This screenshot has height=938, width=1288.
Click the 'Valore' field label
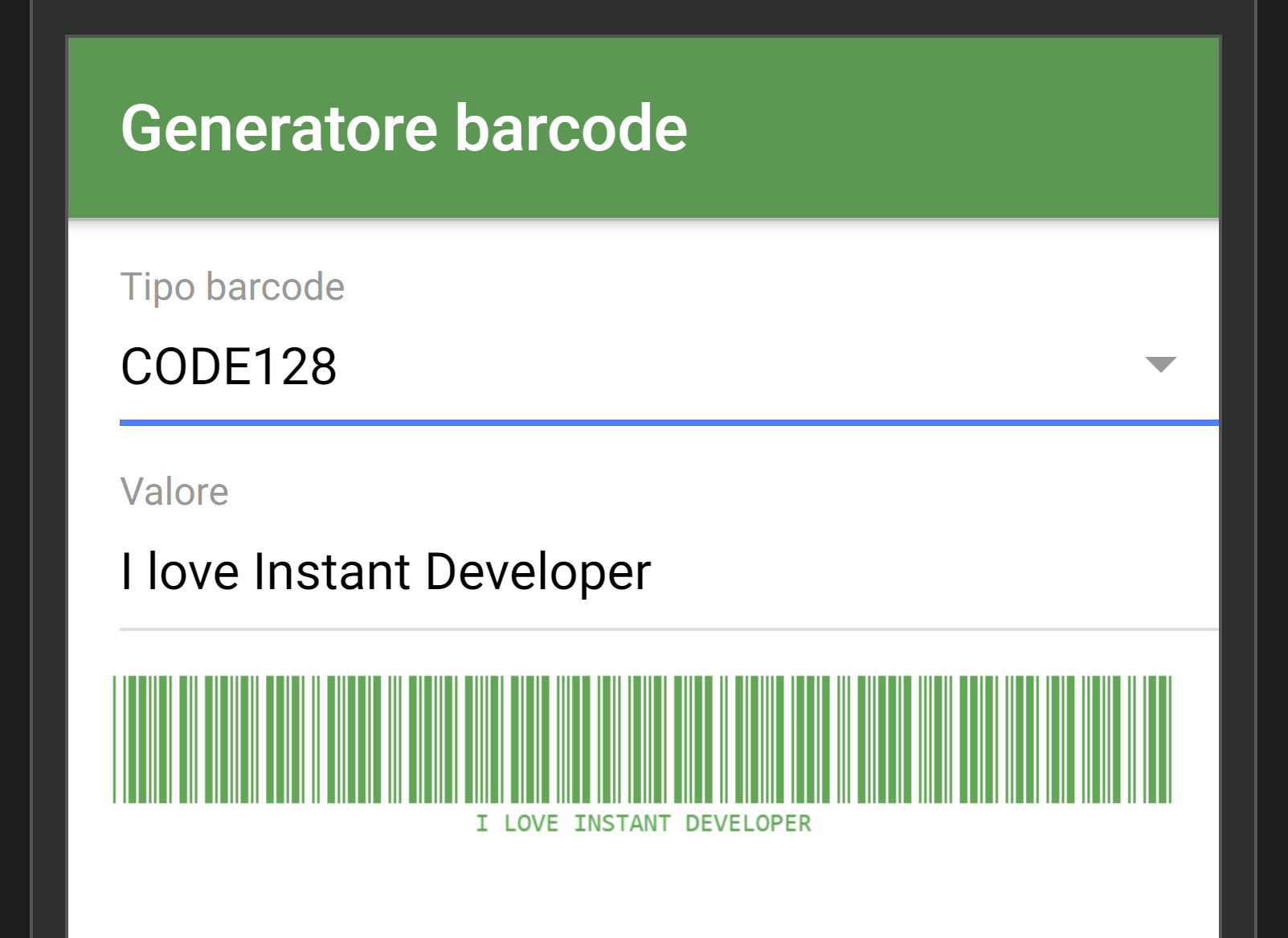click(x=174, y=492)
